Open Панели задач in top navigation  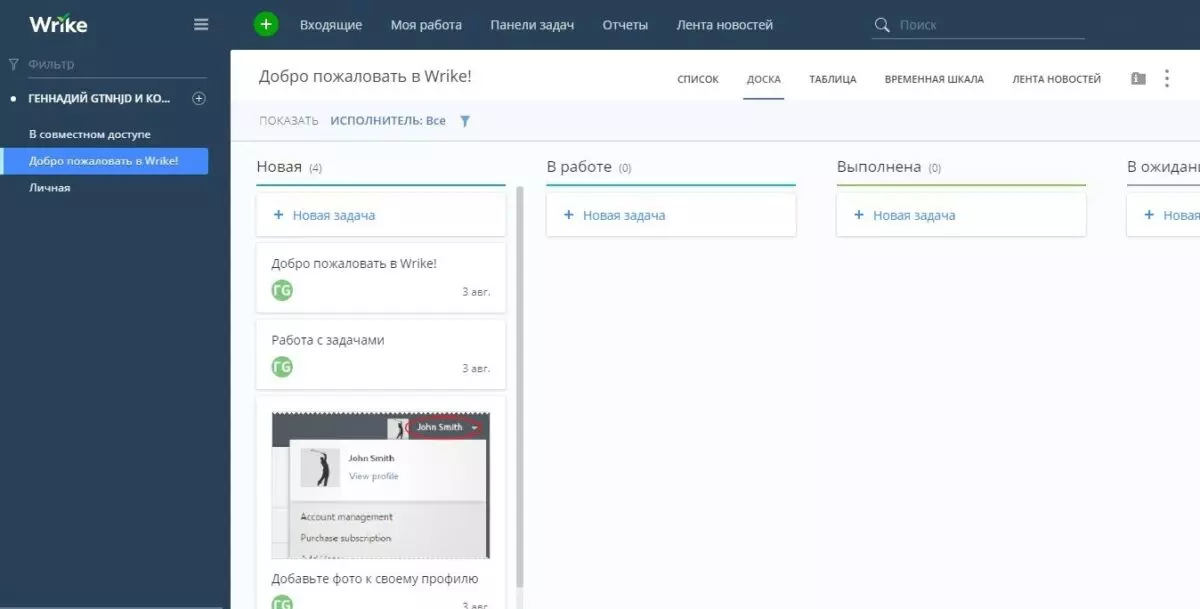[x=532, y=25]
